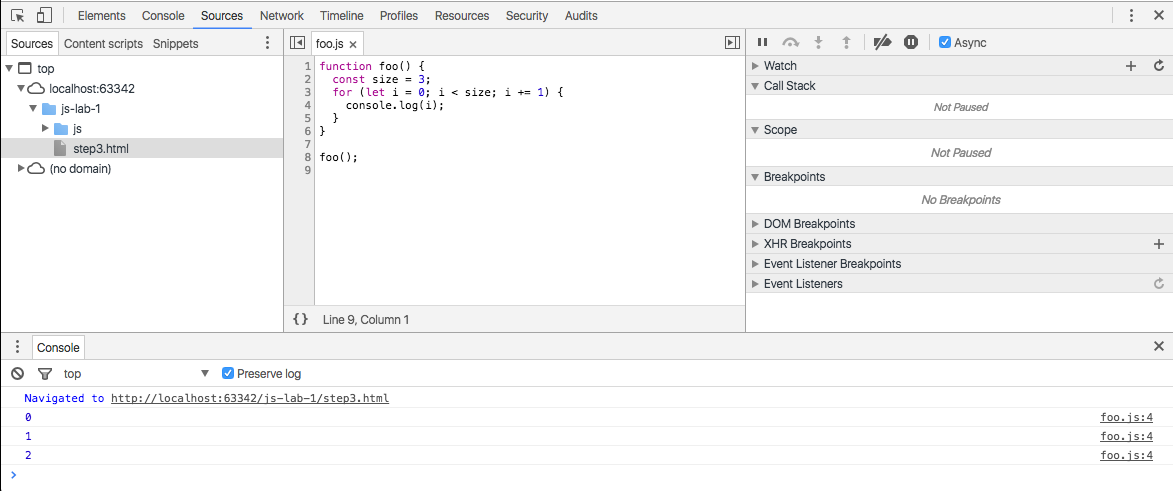Switch to the Network tab
Viewport: 1173px width, 491px height.
[281, 16]
